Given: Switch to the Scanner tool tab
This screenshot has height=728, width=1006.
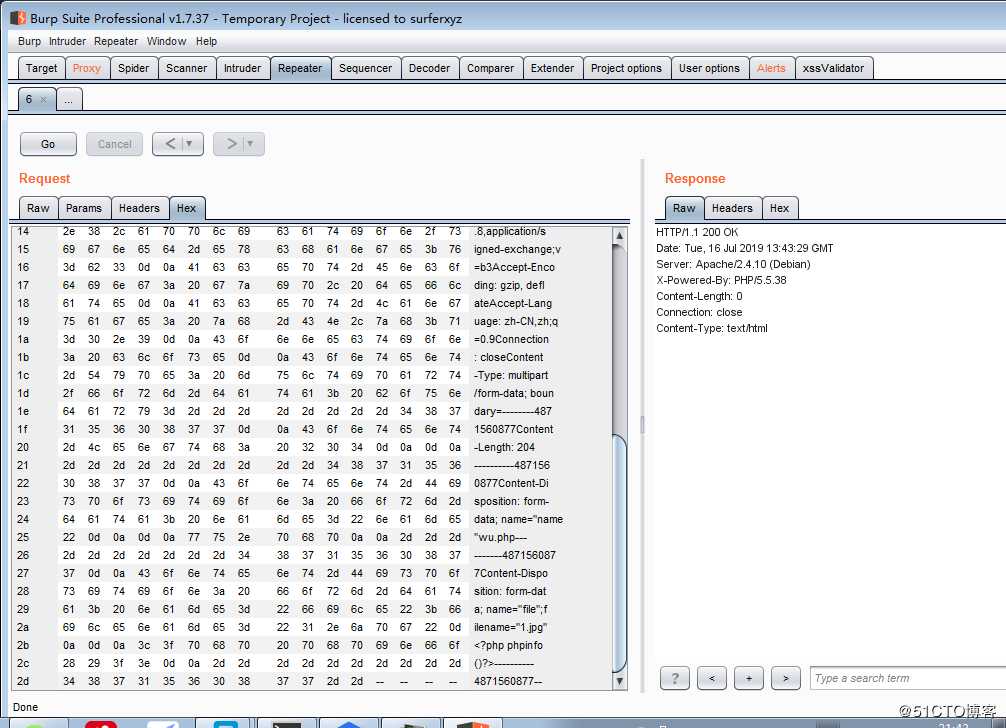Looking at the screenshot, I should pos(187,68).
